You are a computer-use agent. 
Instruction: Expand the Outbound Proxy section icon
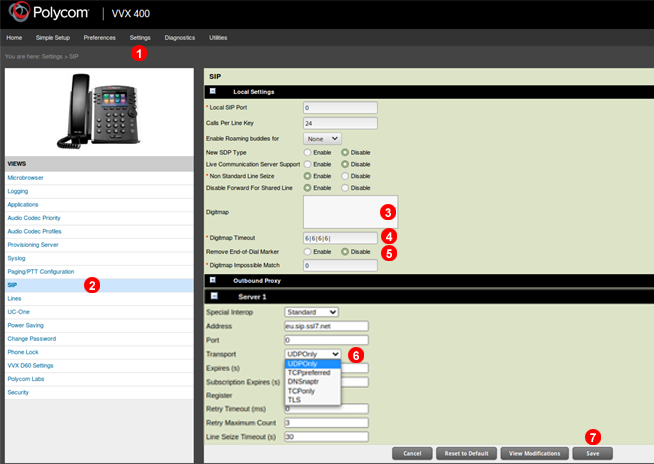click(213, 280)
